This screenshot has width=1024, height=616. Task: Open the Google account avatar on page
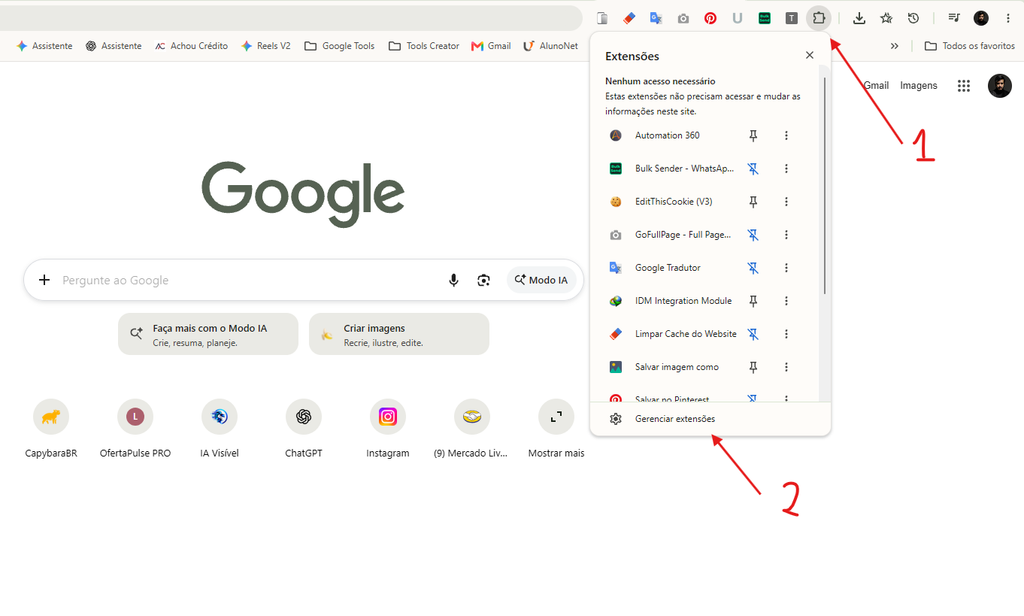(999, 86)
